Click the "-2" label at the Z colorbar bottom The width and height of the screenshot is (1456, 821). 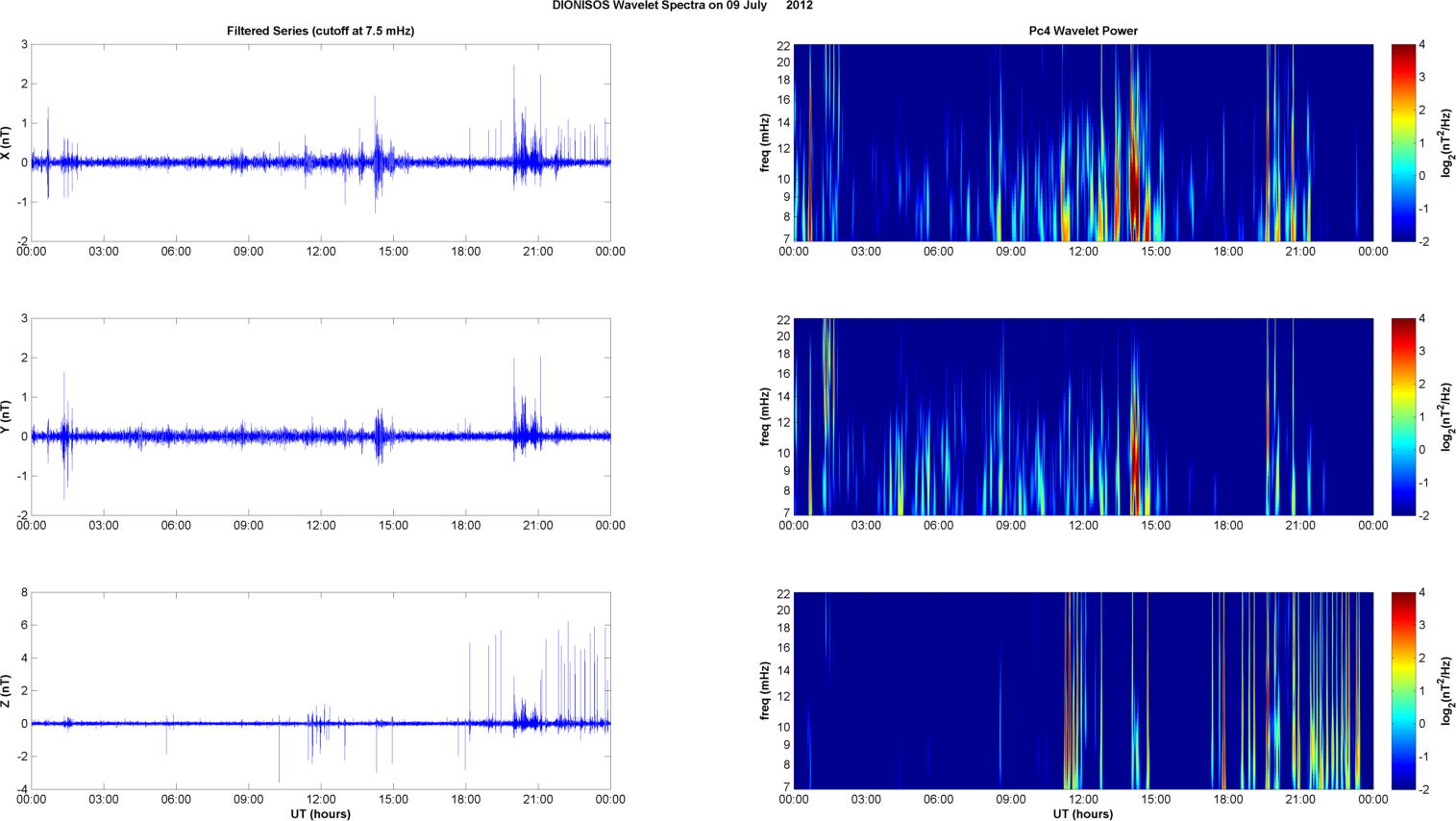click(1425, 789)
